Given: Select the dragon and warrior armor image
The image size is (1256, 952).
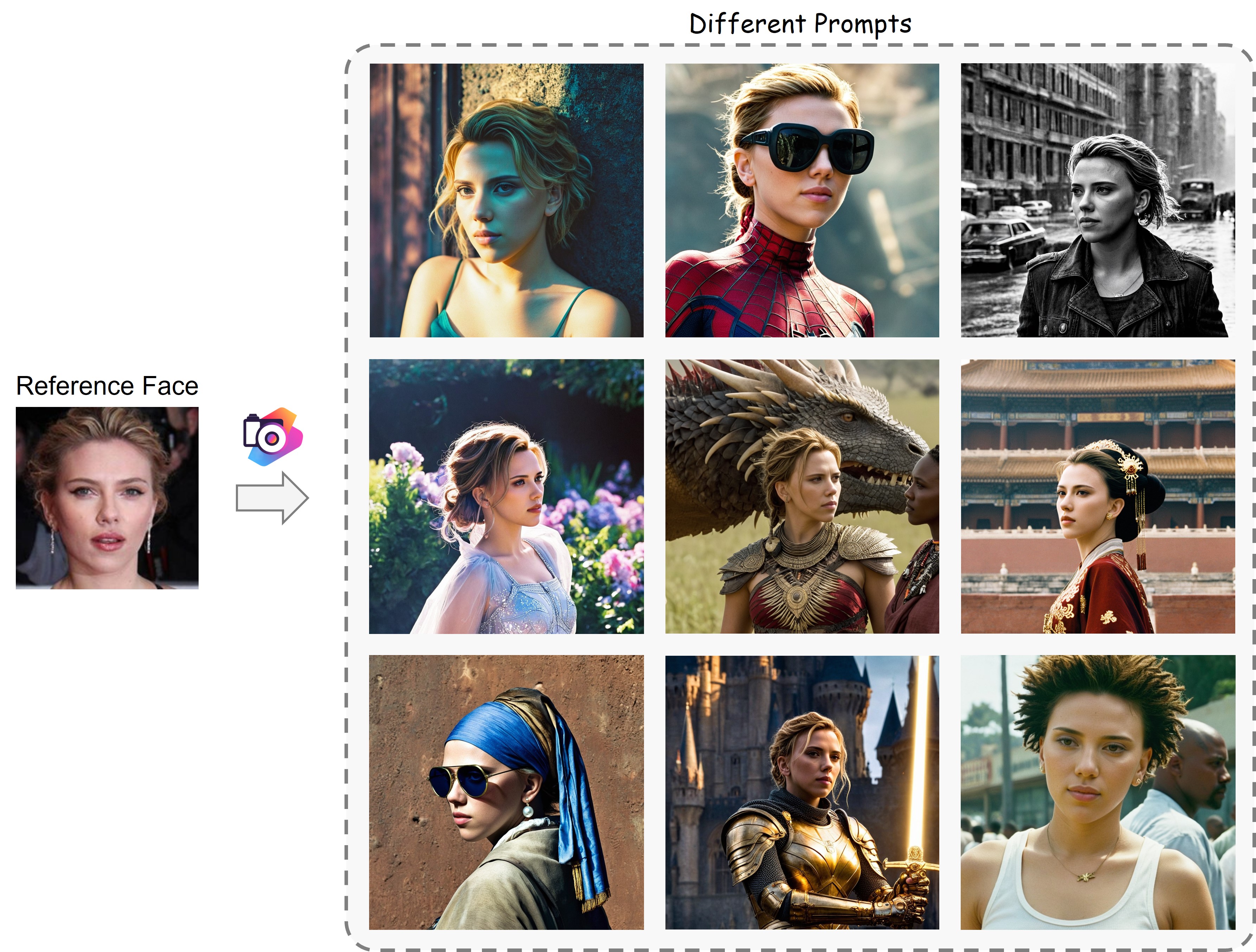Looking at the screenshot, I should pos(802,496).
